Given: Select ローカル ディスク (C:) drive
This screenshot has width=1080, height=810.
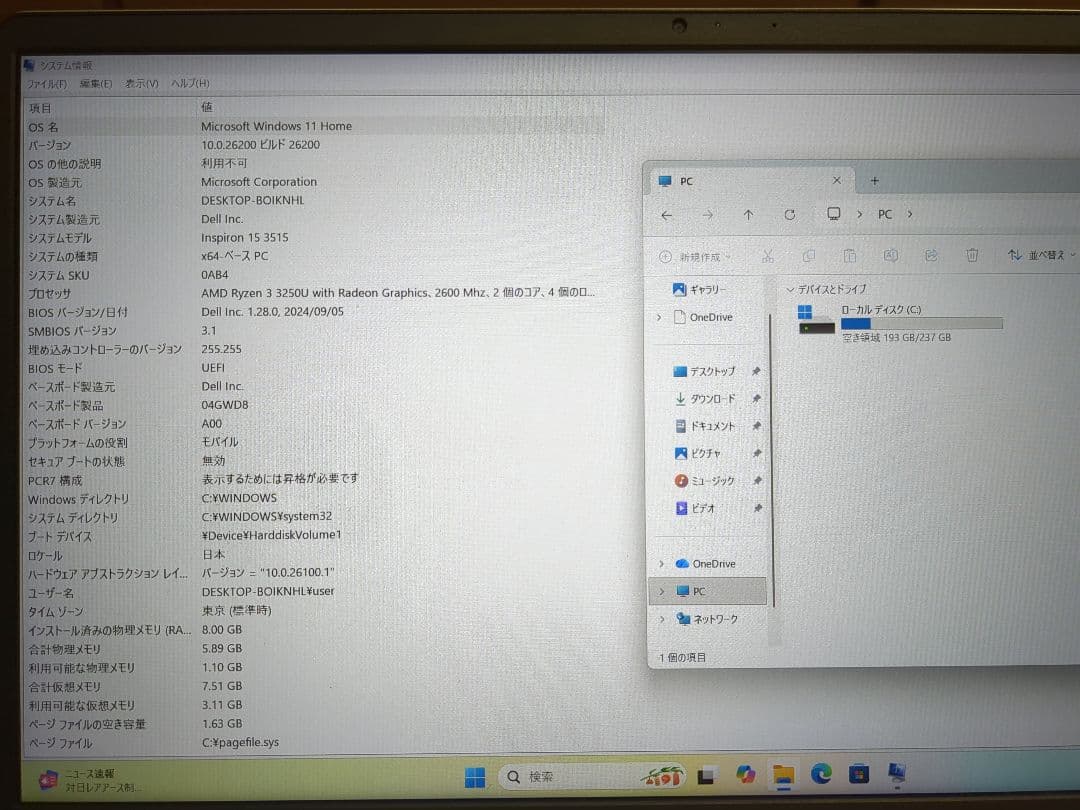Looking at the screenshot, I should [x=900, y=322].
